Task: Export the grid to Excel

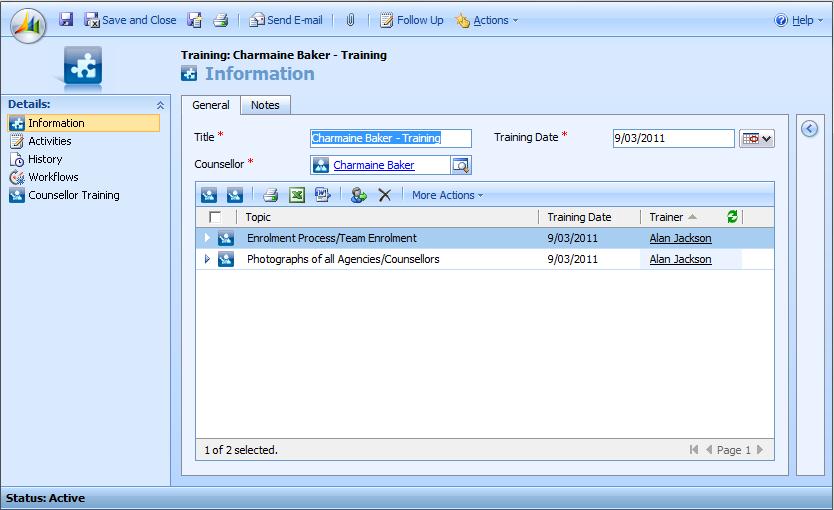Action: pyautogui.click(x=297, y=195)
